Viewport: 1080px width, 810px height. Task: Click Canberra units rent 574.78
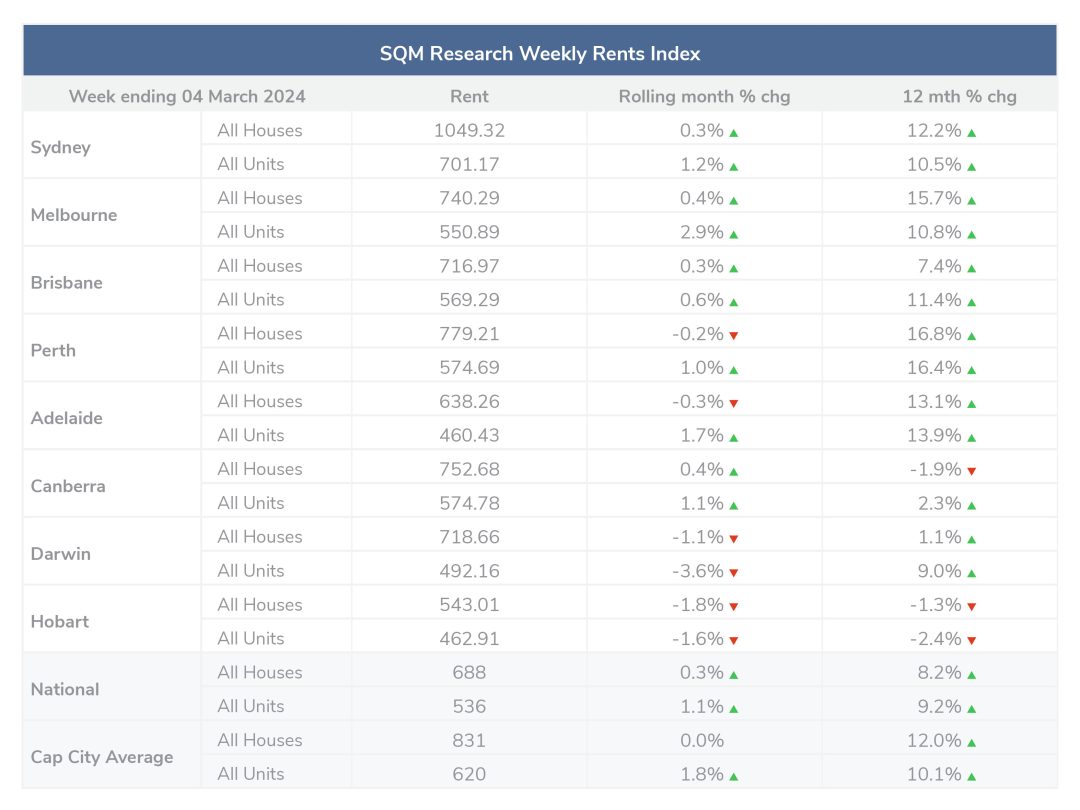point(469,503)
